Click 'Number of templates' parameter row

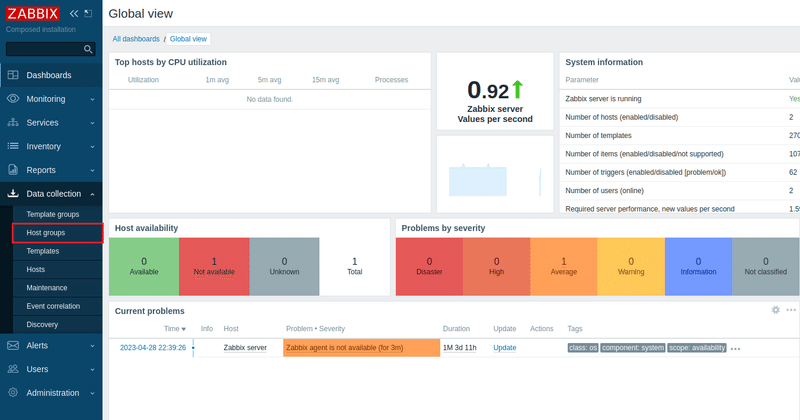pyautogui.click(x=682, y=136)
